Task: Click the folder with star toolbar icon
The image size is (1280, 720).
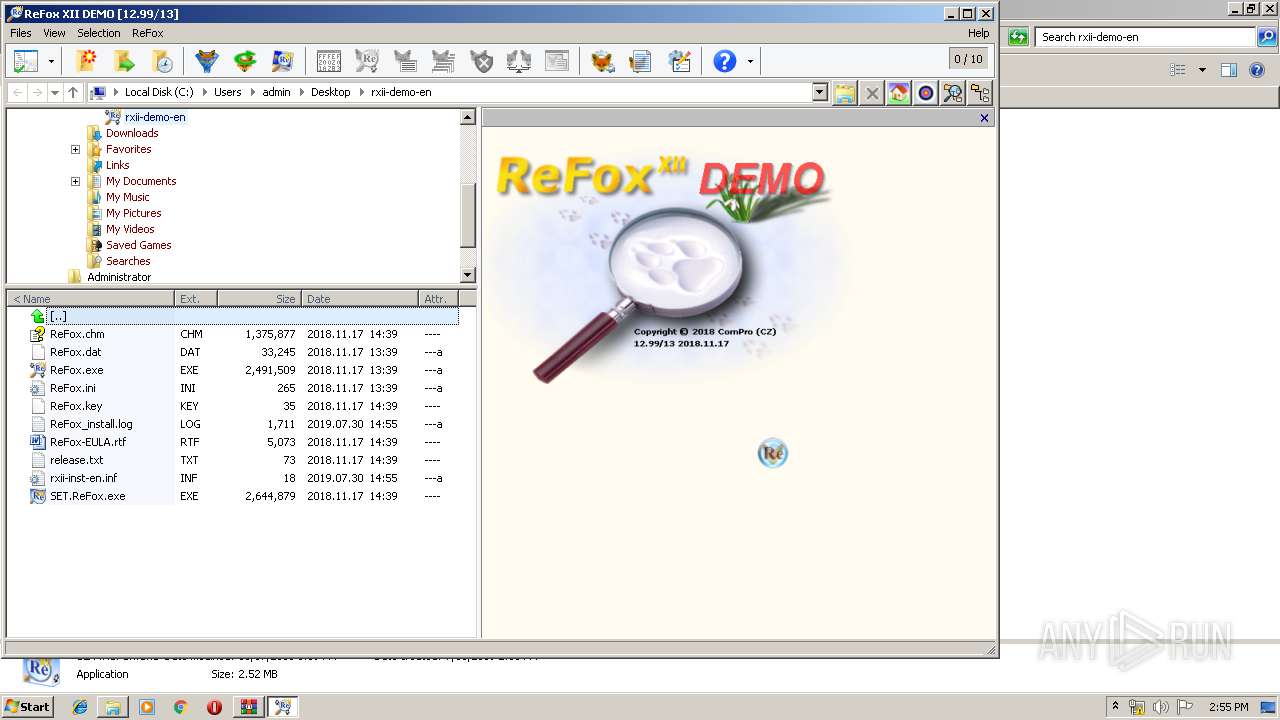Action: click(x=87, y=61)
